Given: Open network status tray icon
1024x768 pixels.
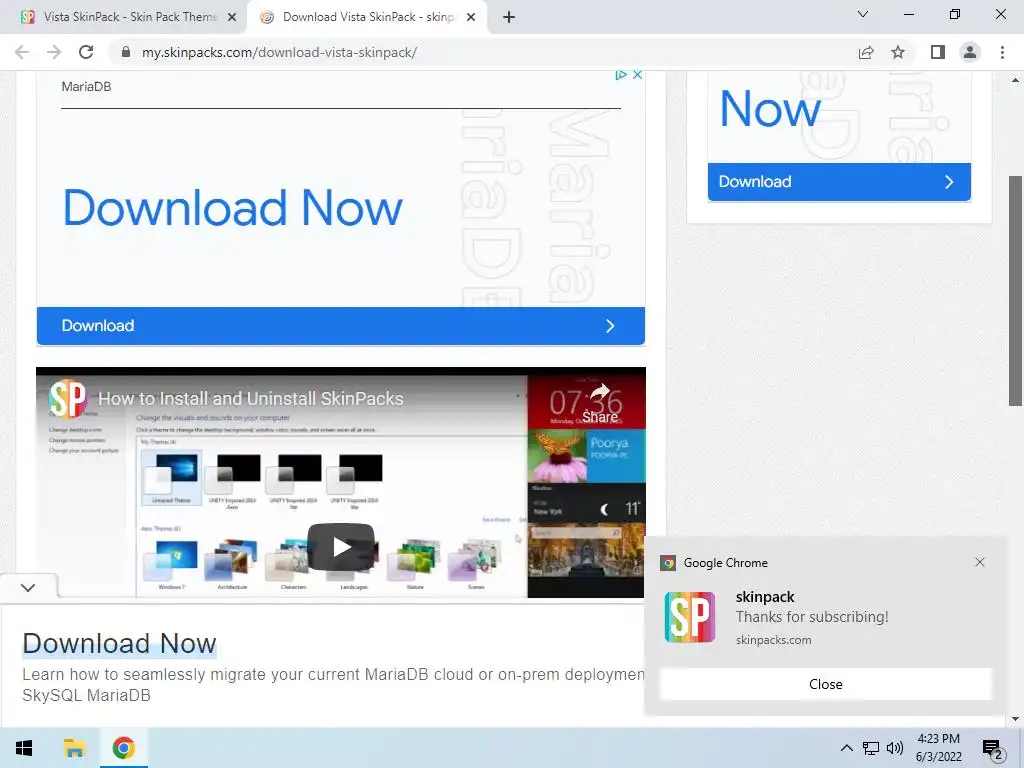Looking at the screenshot, I should coord(871,748).
